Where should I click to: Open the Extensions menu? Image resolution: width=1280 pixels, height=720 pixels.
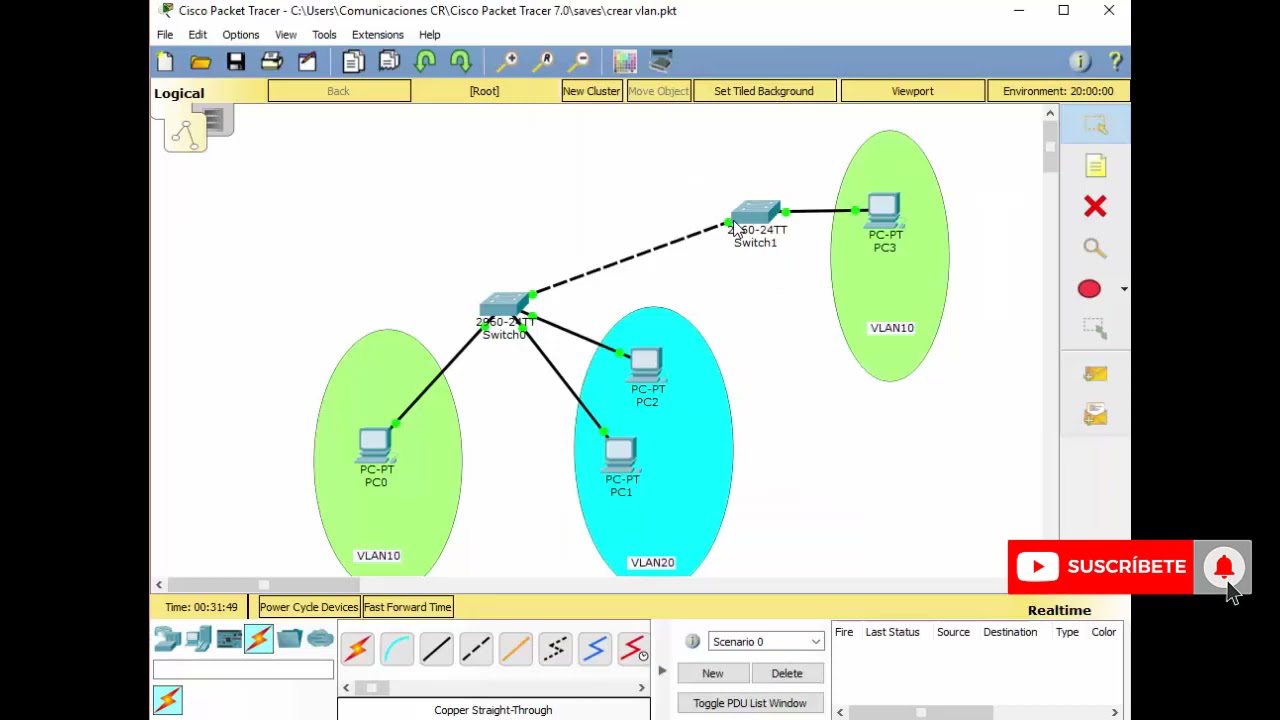point(378,35)
